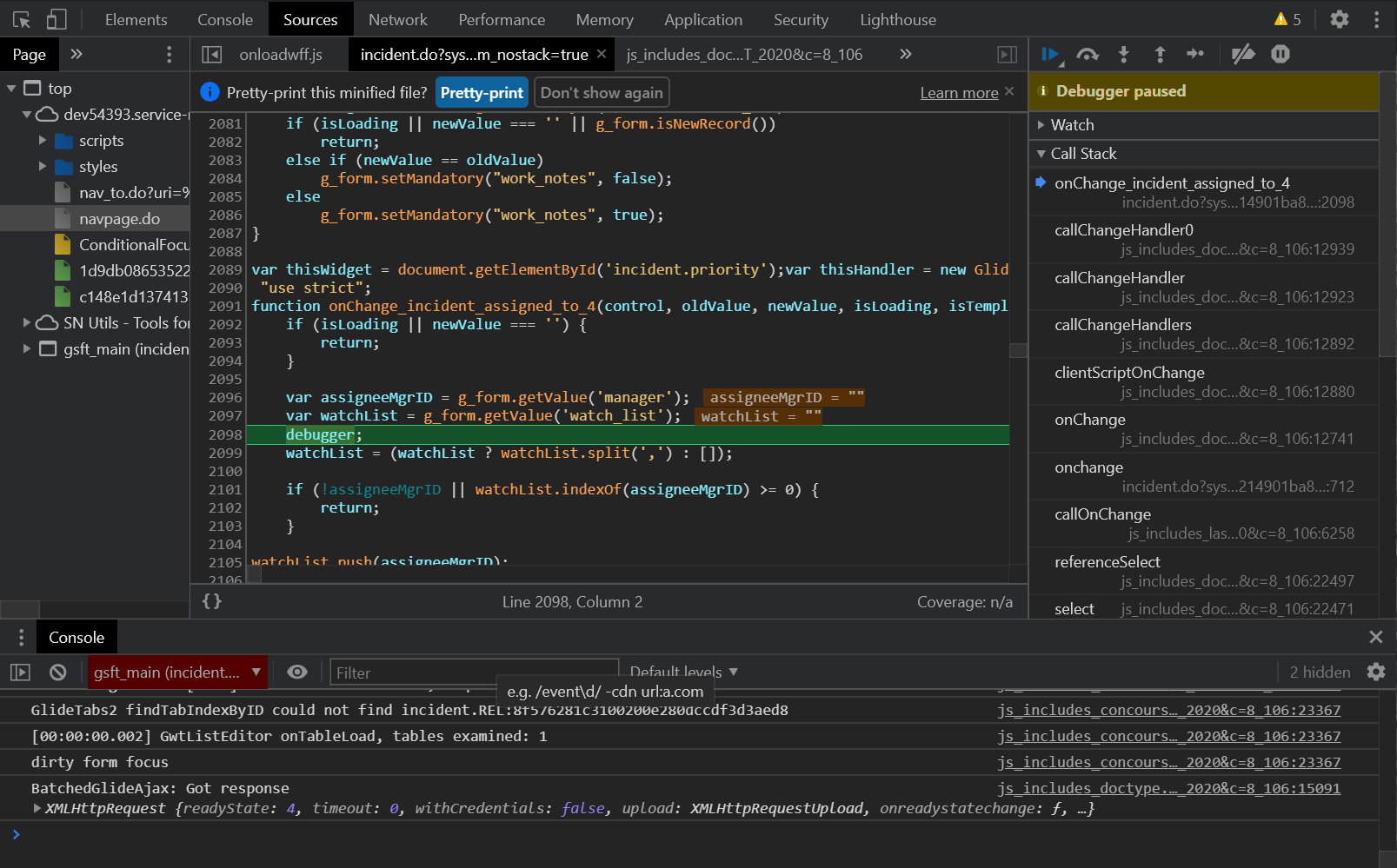1397x868 pixels.
Task: Open the Learn more link
Action: [959, 93]
